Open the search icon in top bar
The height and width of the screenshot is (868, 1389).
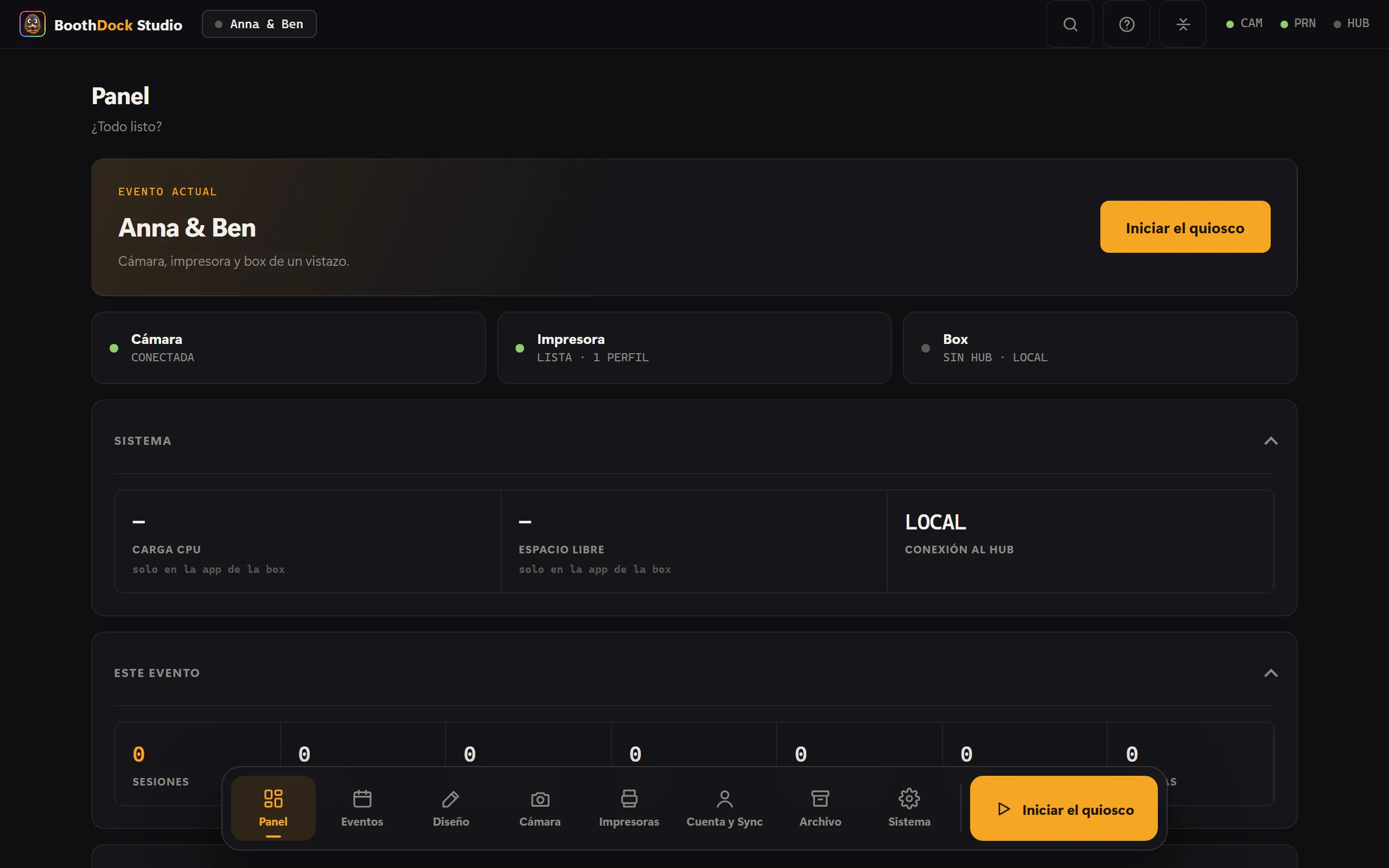(1070, 24)
